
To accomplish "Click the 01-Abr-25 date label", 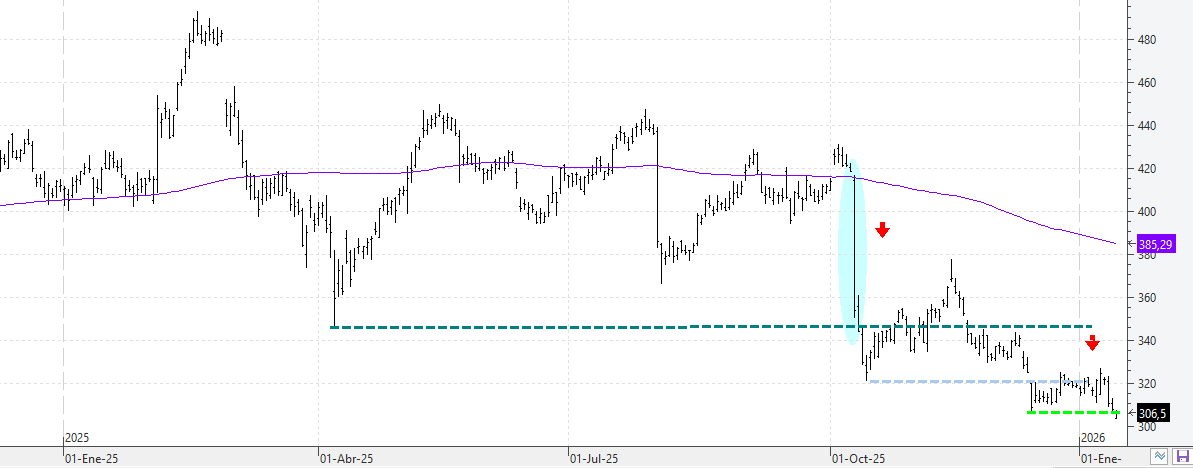I will pos(345,458).
